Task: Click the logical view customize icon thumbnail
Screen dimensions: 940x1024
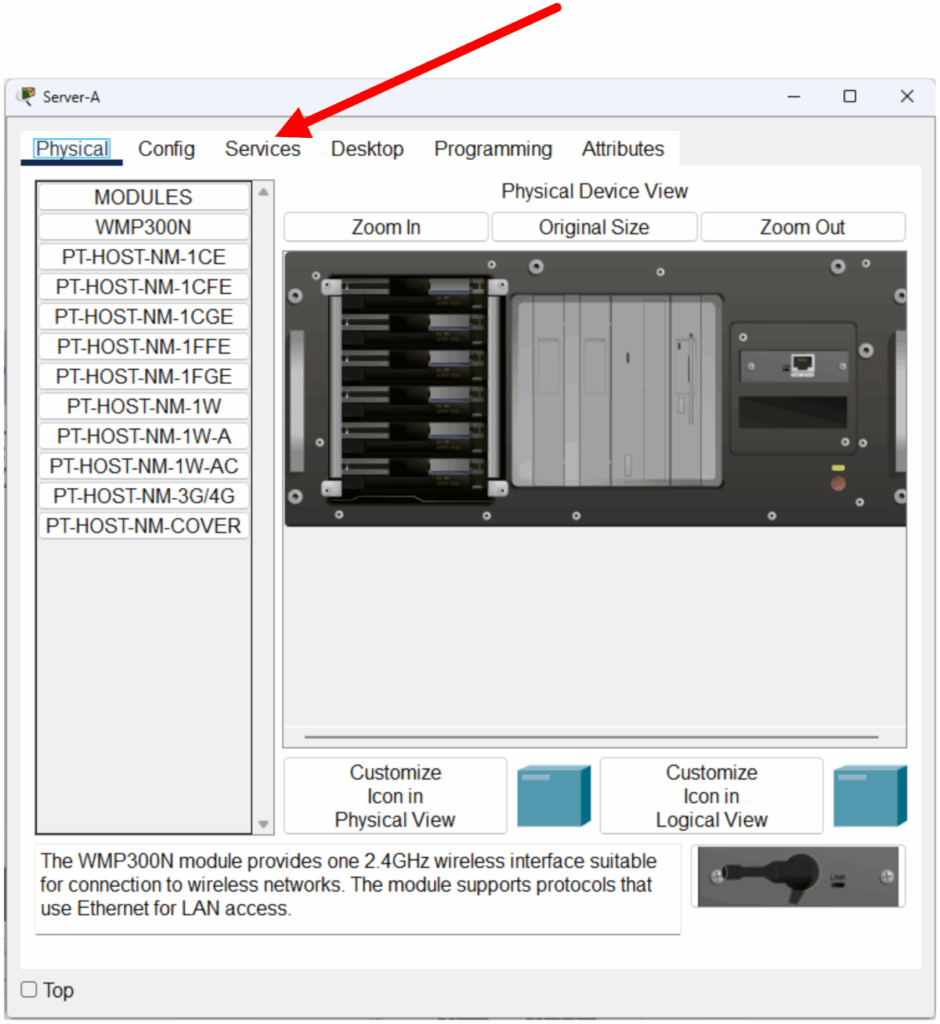Action: 869,796
